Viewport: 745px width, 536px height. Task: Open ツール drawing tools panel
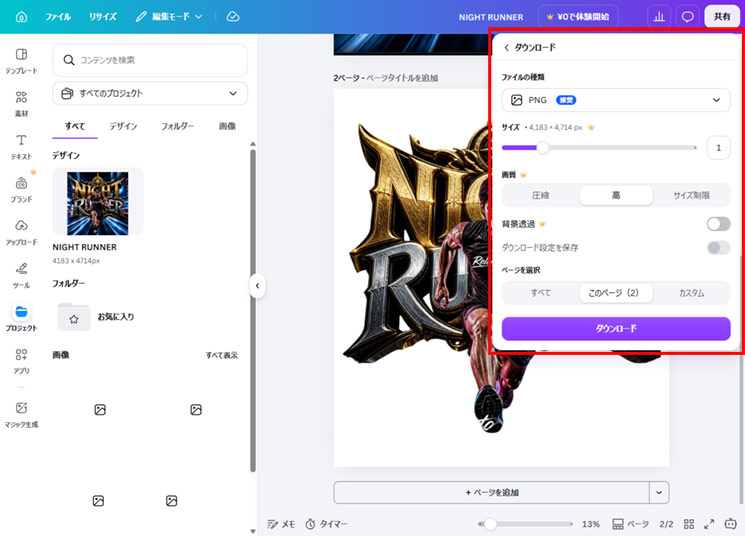coord(21,275)
